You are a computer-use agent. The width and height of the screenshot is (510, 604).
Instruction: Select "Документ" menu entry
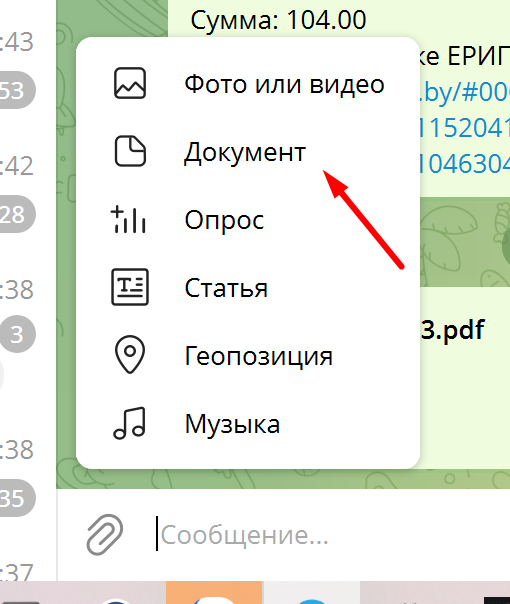pos(248,151)
